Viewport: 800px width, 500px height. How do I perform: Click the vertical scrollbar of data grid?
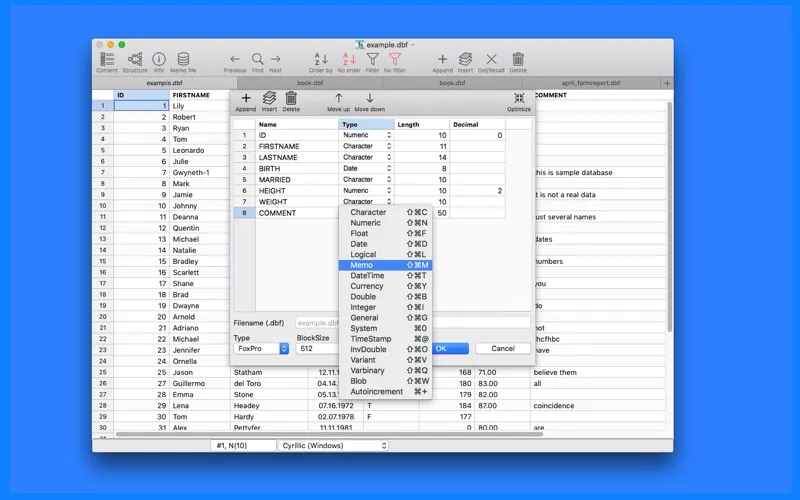[669, 217]
